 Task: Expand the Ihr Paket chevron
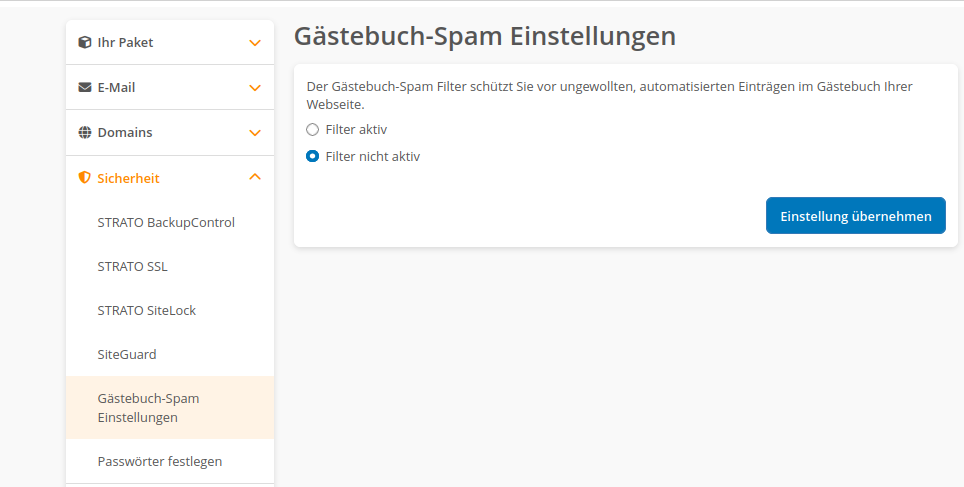coord(255,43)
